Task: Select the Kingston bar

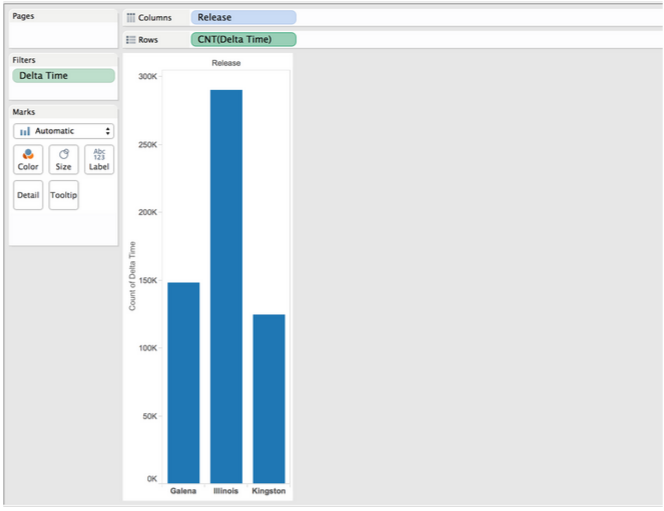Action: click(269, 399)
